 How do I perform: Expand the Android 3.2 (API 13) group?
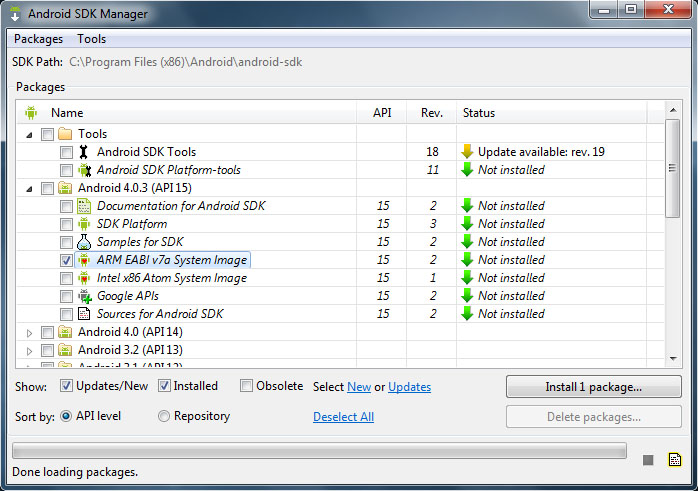coord(29,351)
